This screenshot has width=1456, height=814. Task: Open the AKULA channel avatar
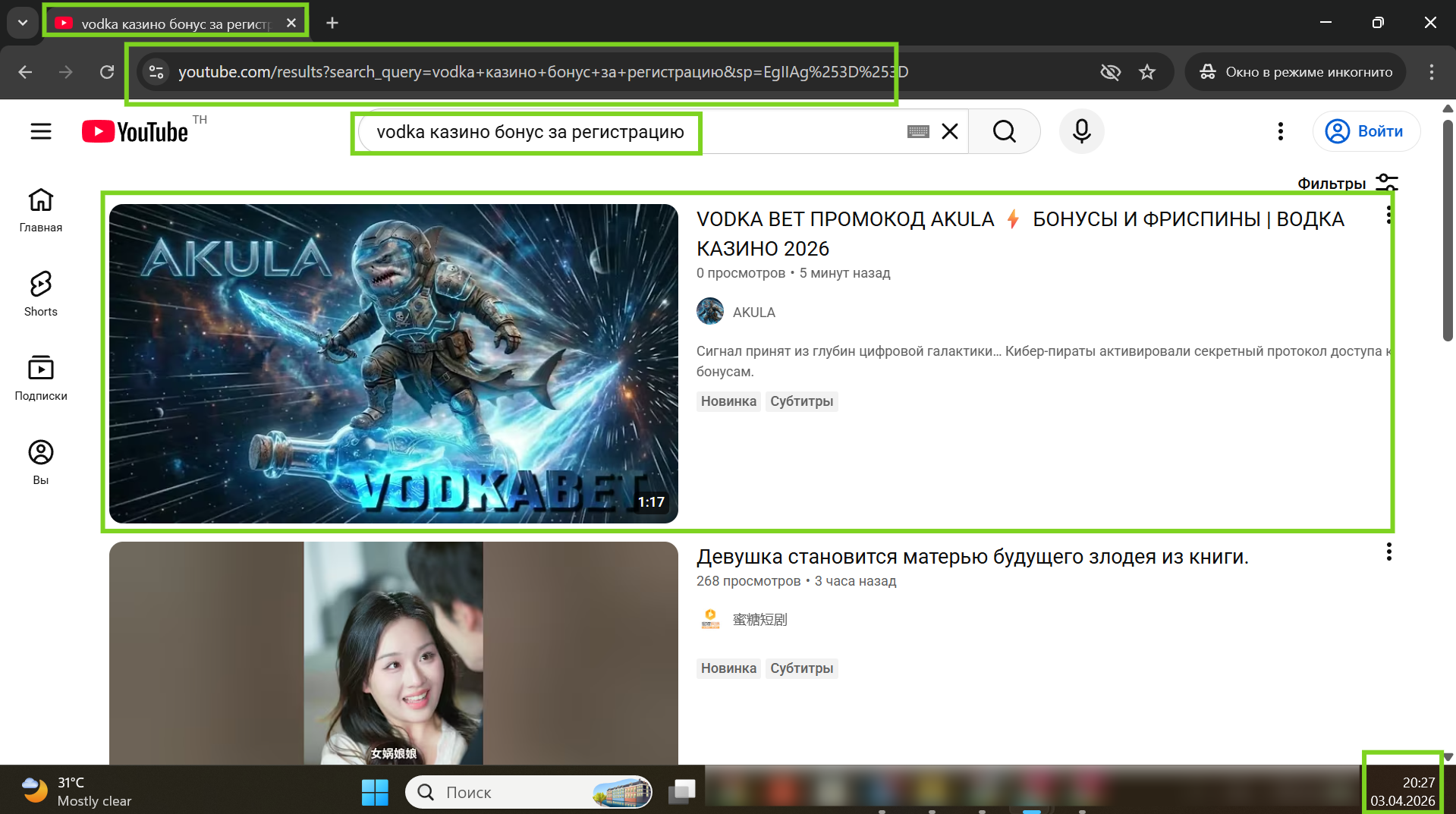point(710,312)
